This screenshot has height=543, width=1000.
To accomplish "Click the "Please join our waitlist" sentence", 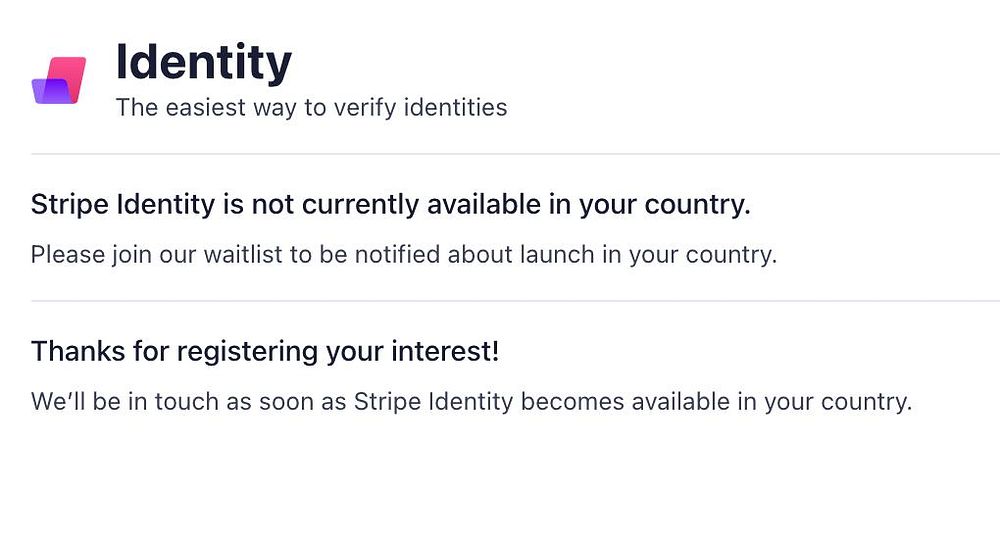I will coord(403,254).
